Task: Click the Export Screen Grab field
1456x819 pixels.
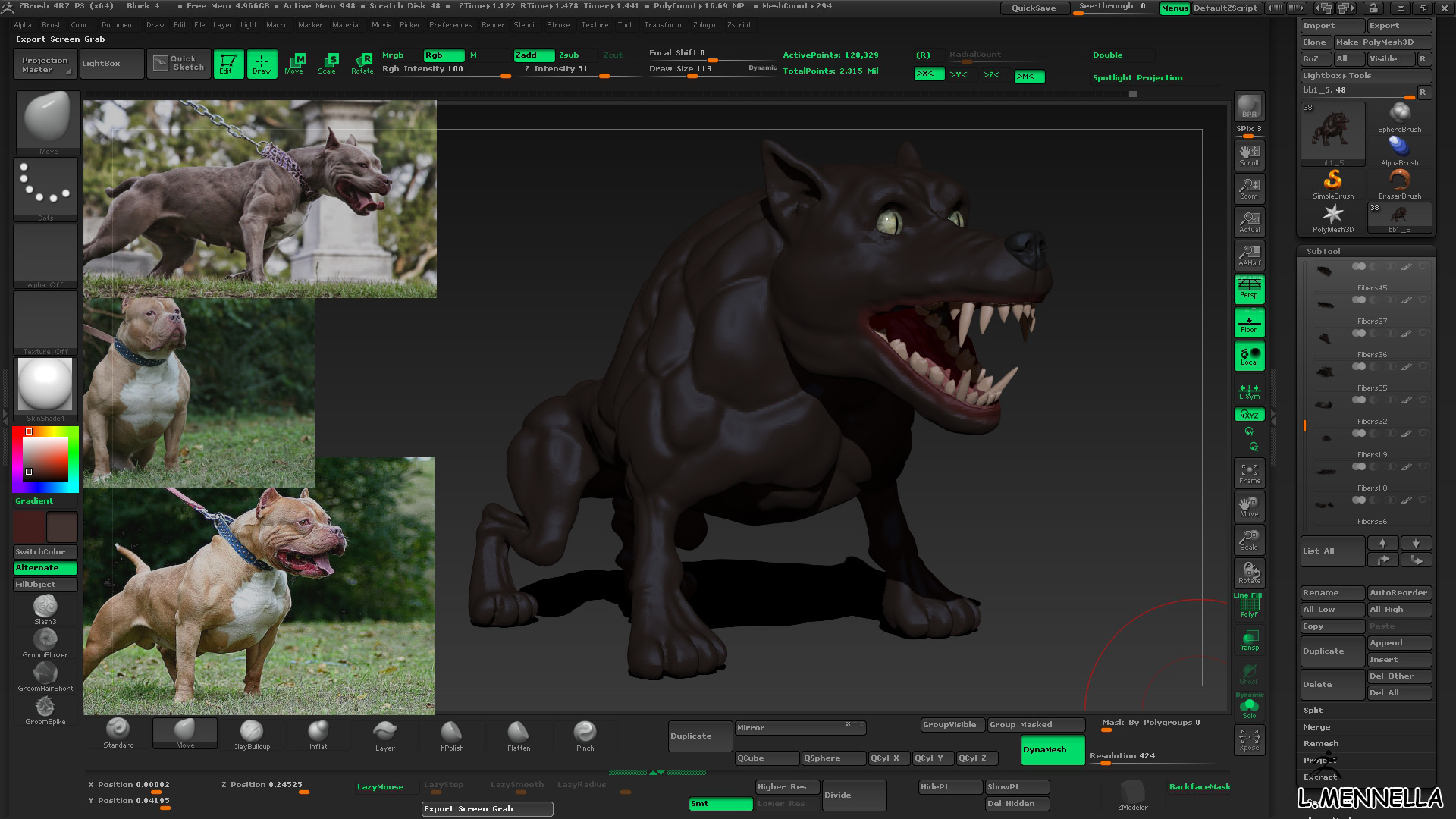Action: tap(487, 808)
